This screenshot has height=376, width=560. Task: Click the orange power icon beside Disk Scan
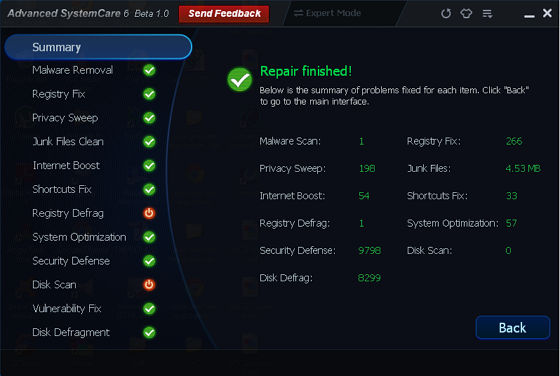click(149, 285)
